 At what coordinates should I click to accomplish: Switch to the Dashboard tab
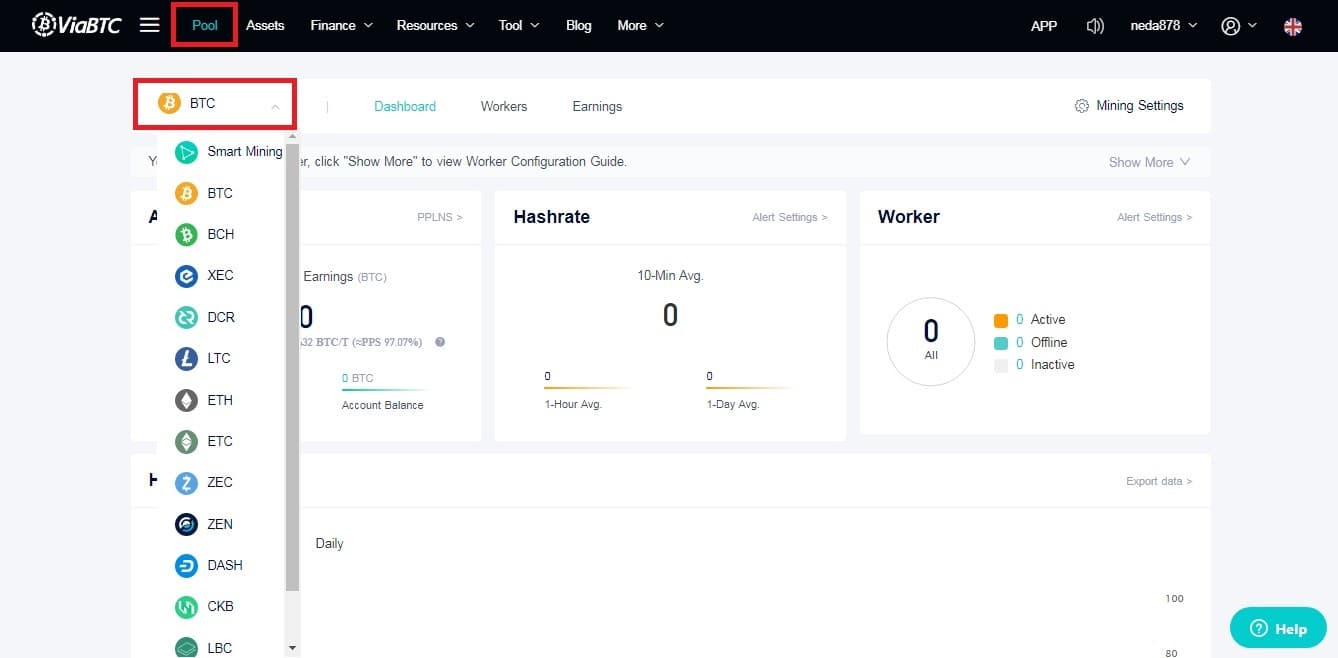tap(405, 106)
